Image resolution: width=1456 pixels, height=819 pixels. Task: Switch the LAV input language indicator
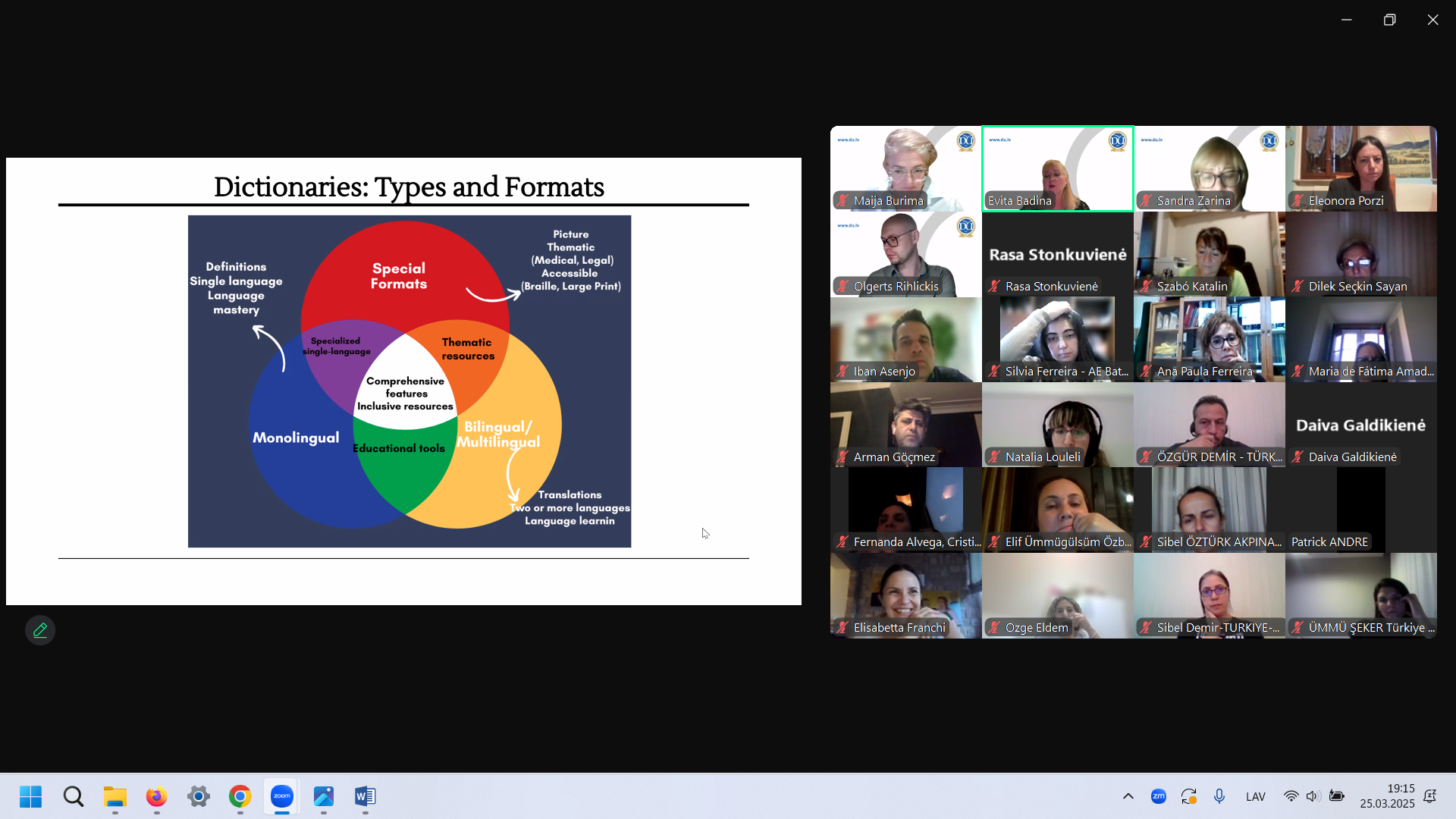point(1255,796)
